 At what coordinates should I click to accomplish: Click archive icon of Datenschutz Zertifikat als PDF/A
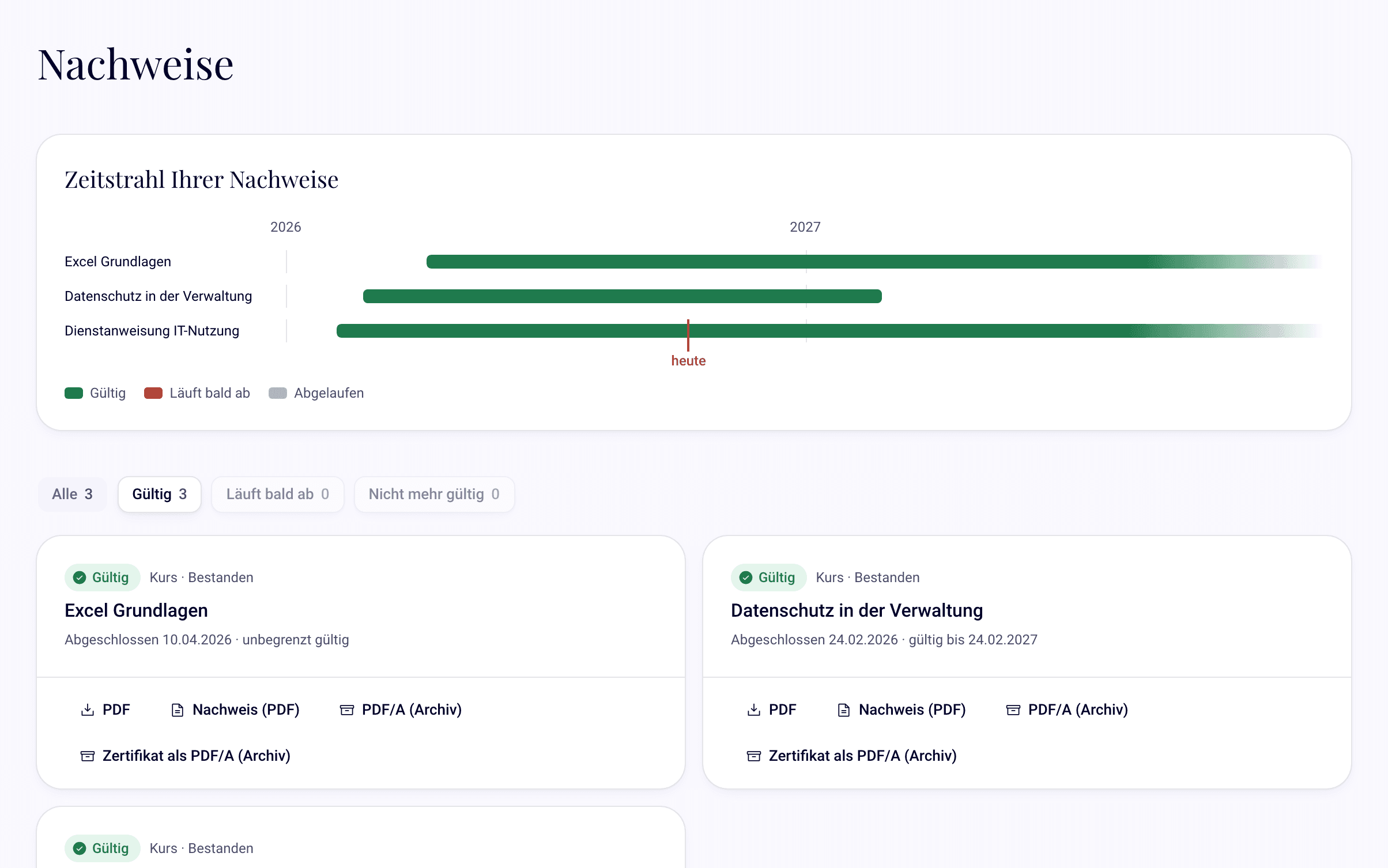(754, 756)
